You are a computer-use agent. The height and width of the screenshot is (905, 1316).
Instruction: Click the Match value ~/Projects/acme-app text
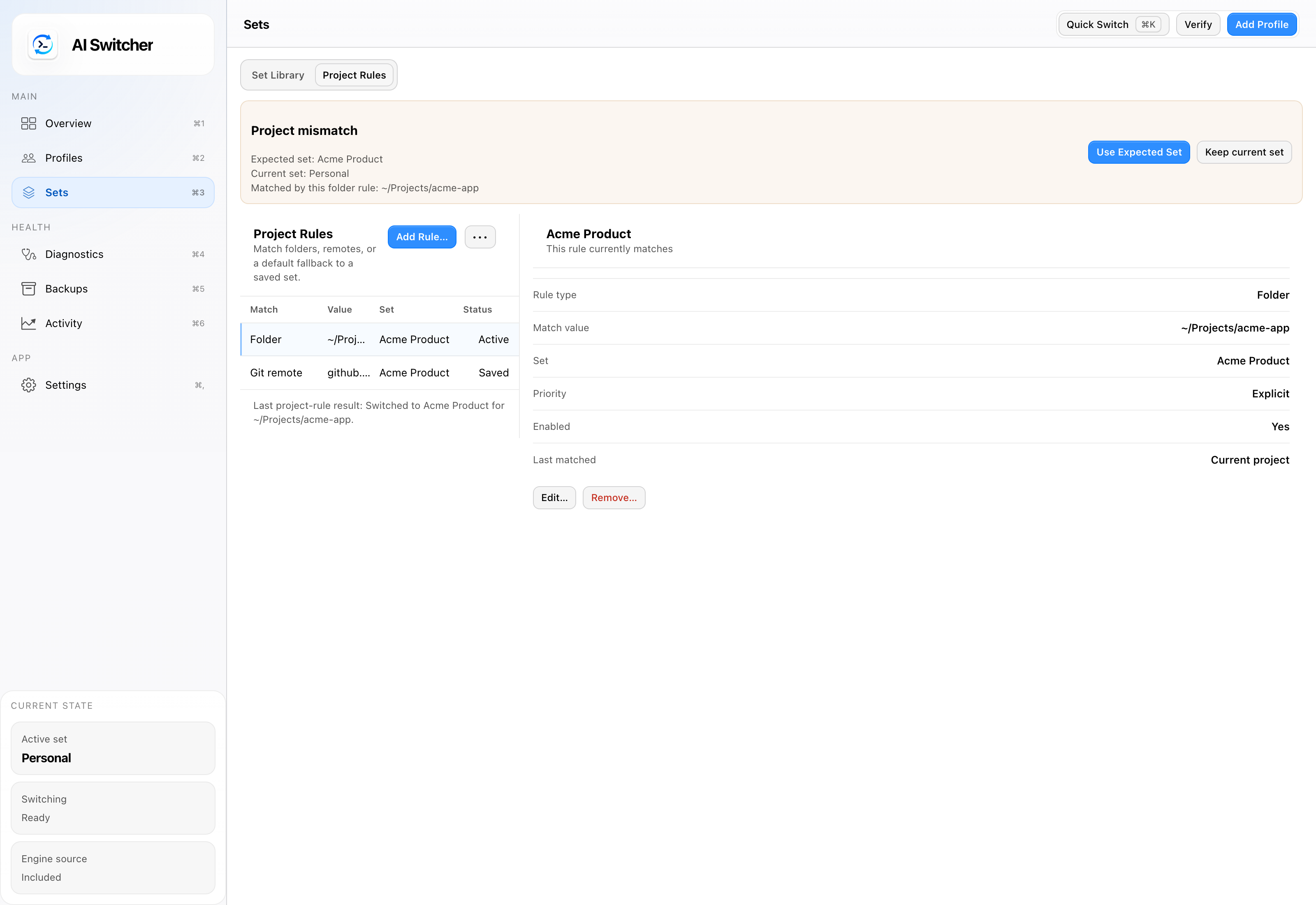click(x=1235, y=328)
